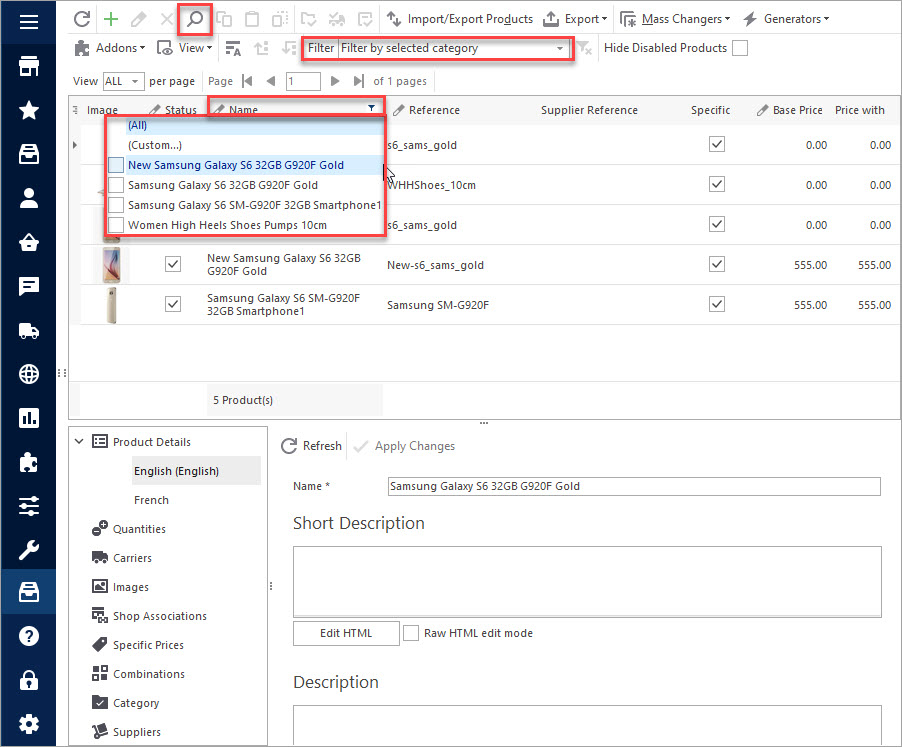
Task: Click the Name column filter arrow
Action: (372, 108)
